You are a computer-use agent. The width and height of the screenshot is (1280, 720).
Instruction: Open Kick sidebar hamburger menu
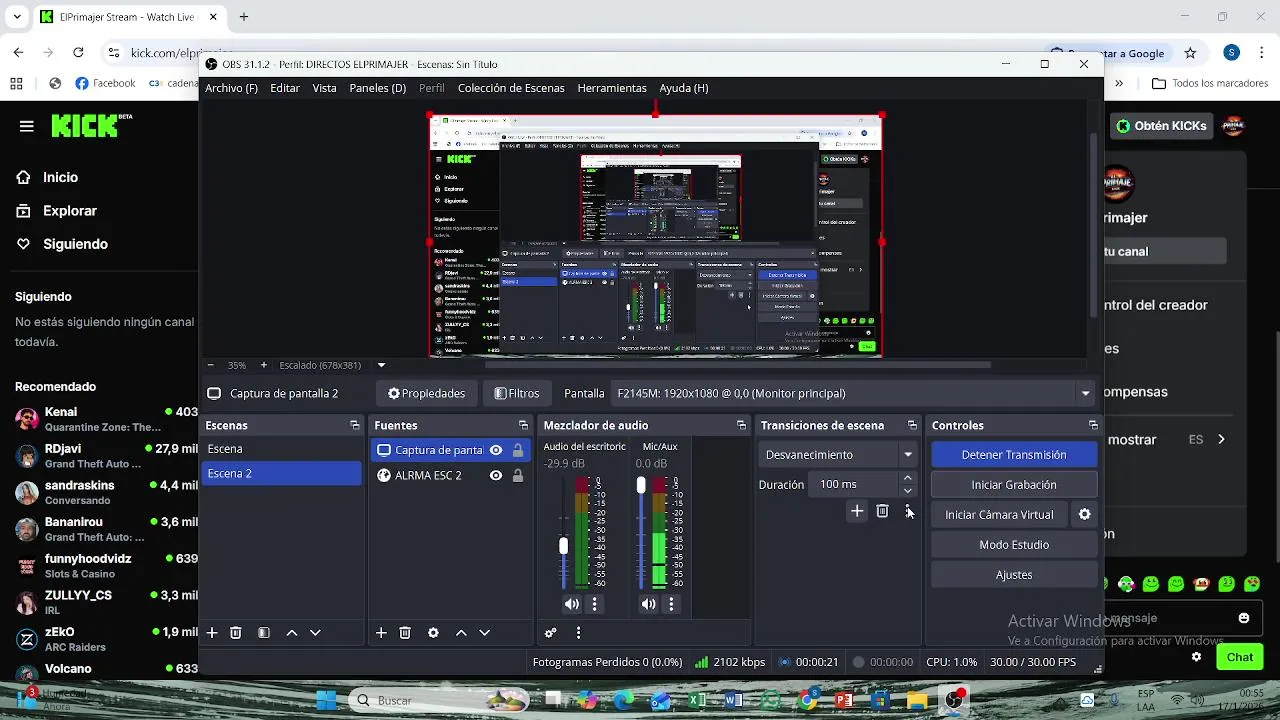27,126
